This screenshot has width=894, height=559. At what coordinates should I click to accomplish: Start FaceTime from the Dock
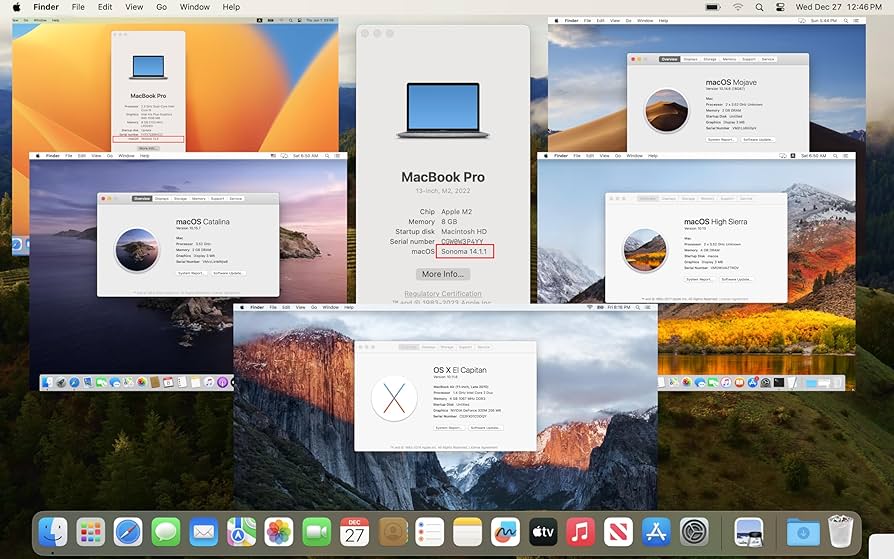pyautogui.click(x=317, y=532)
